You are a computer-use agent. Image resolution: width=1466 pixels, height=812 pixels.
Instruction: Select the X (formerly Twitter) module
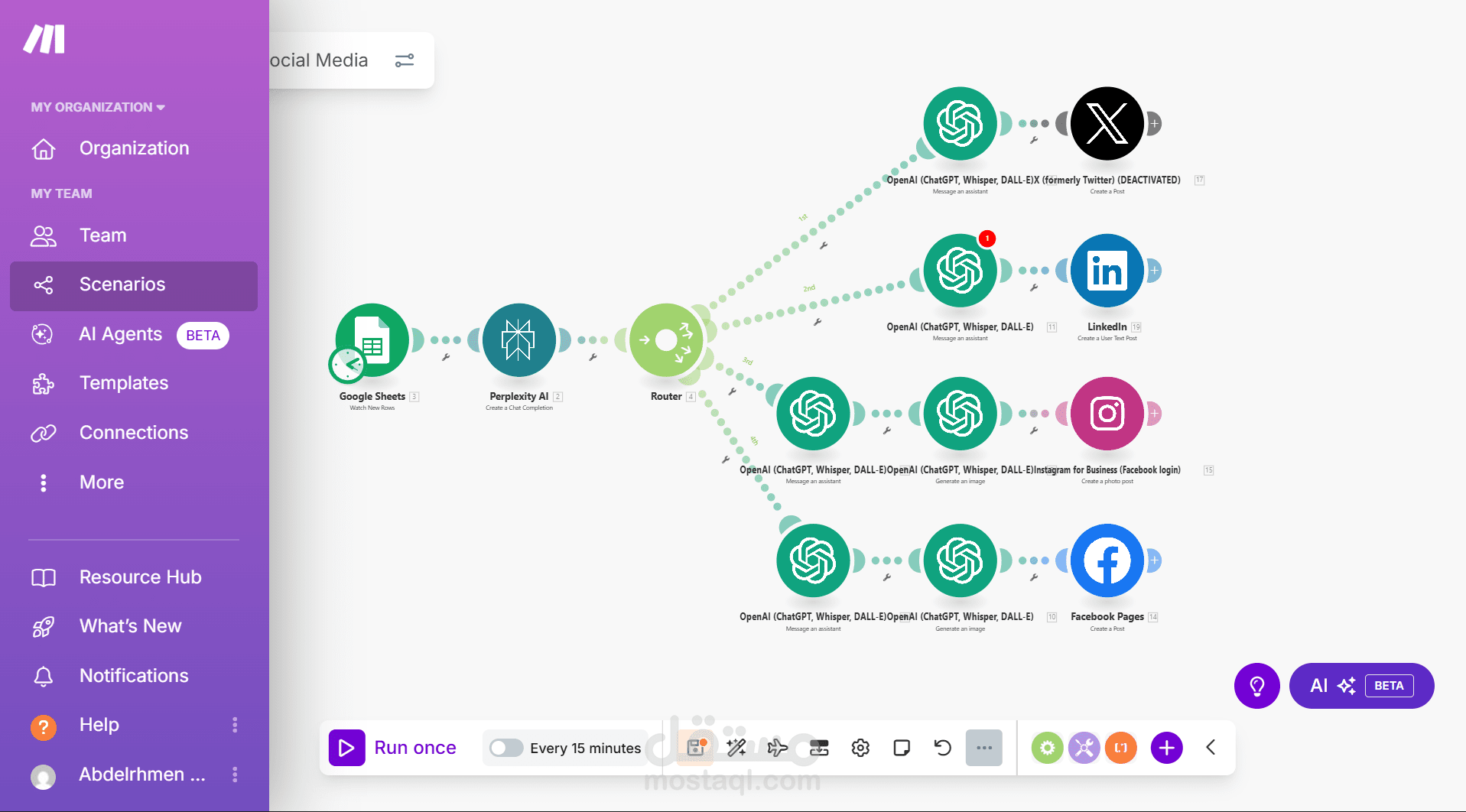pos(1107,123)
